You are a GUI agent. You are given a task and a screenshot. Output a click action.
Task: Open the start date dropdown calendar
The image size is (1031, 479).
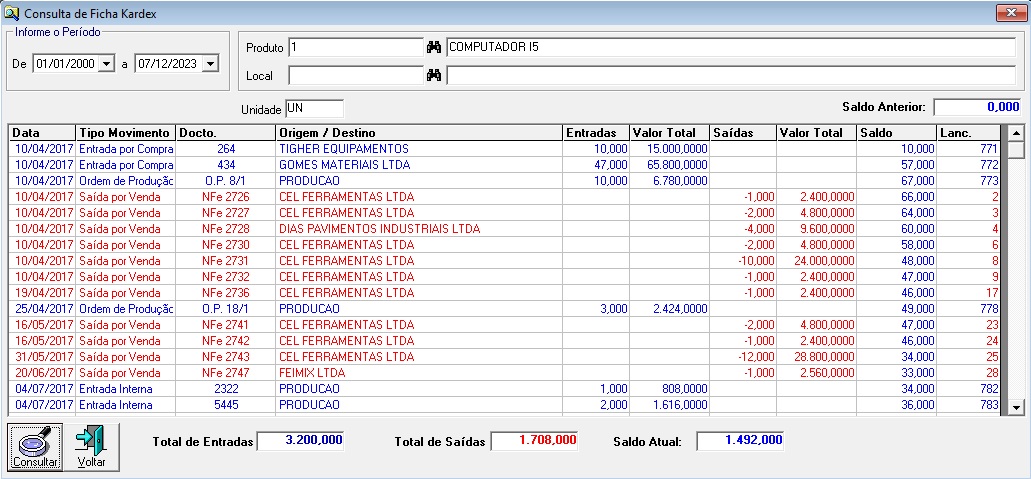pyautogui.click(x=106, y=64)
